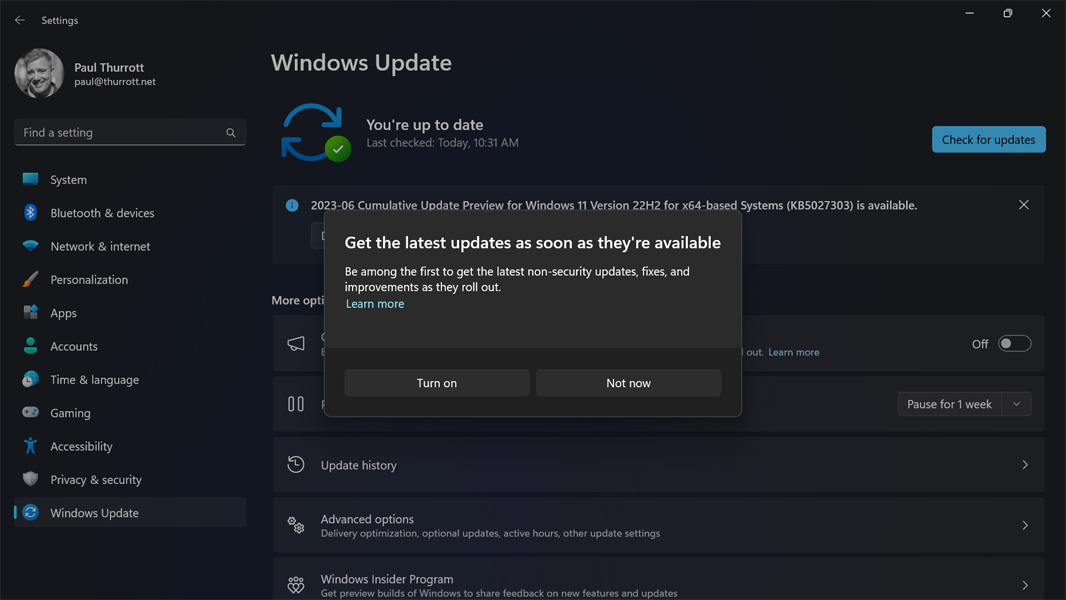This screenshot has height=600, width=1066.
Task: Click the Windows Insider Program icon
Action: pos(296,585)
